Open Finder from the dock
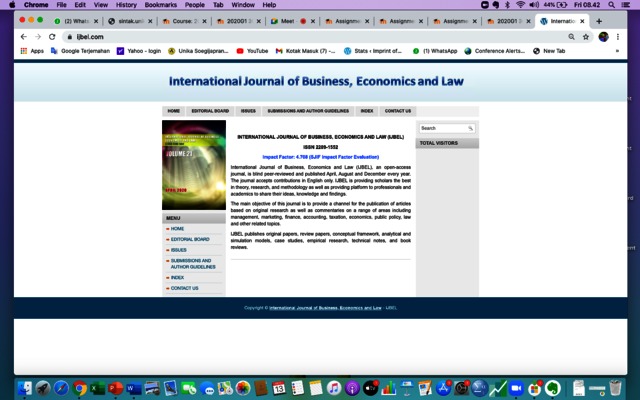This screenshot has height=400, width=640. pos(24,387)
